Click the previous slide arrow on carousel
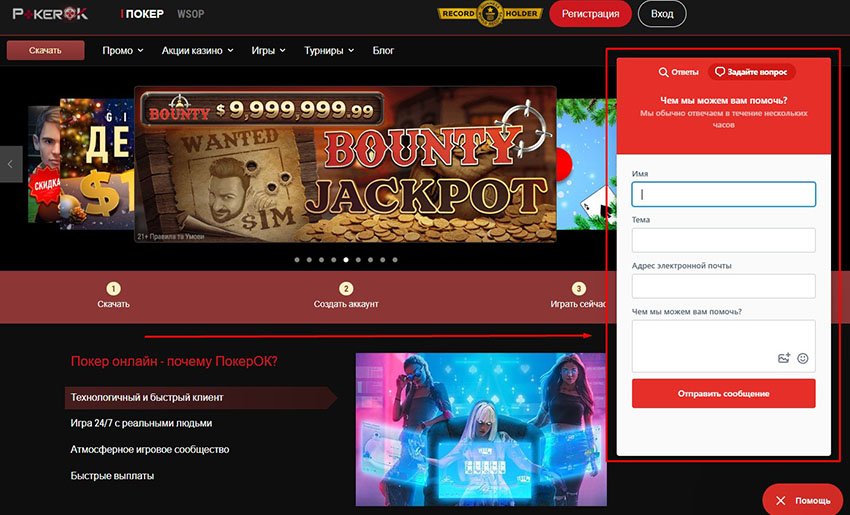The height and width of the screenshot is (515, 850). click(x=11, y=164)
